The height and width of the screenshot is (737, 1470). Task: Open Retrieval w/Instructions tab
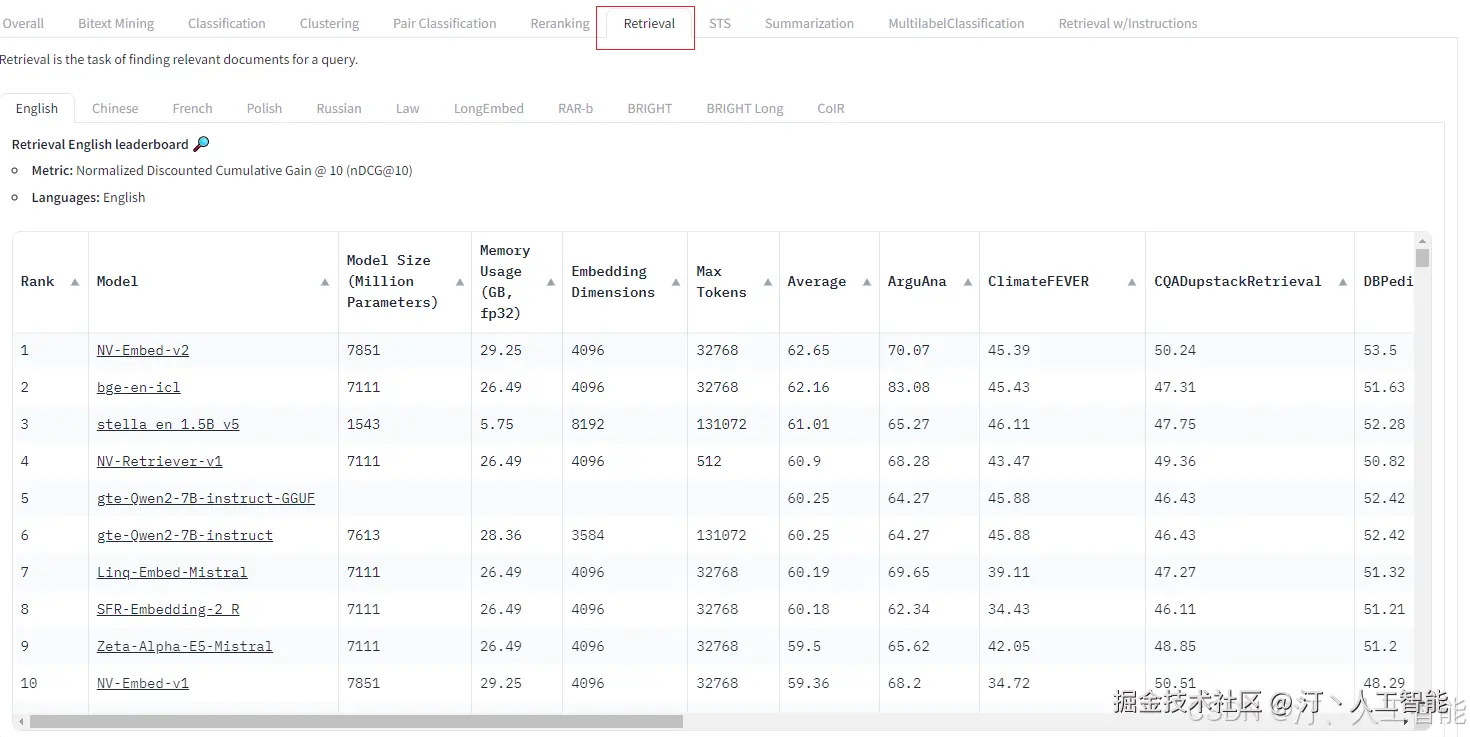[1128, 23]
